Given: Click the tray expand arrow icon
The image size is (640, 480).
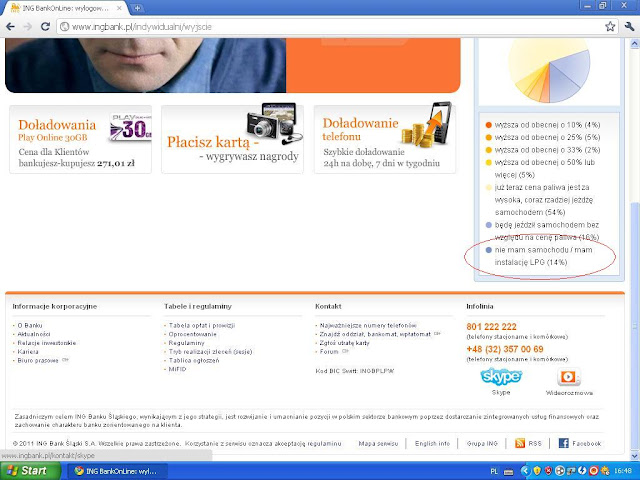Looking at the screenshot, I should click(x=526, y=471).
